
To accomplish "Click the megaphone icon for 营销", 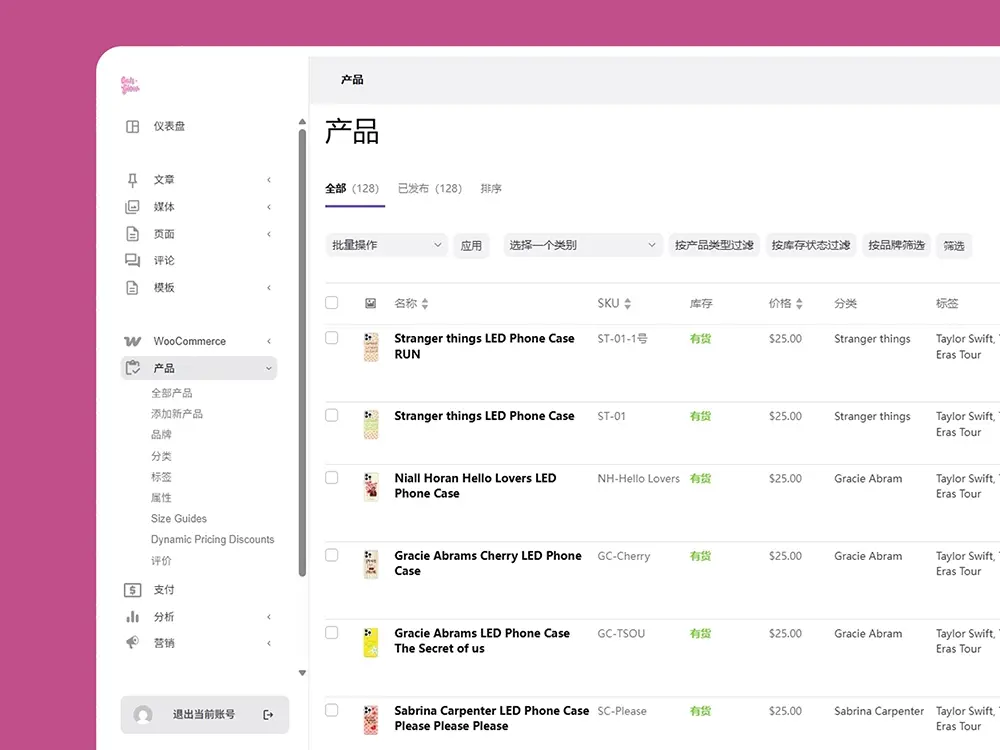I will point(132,643).
